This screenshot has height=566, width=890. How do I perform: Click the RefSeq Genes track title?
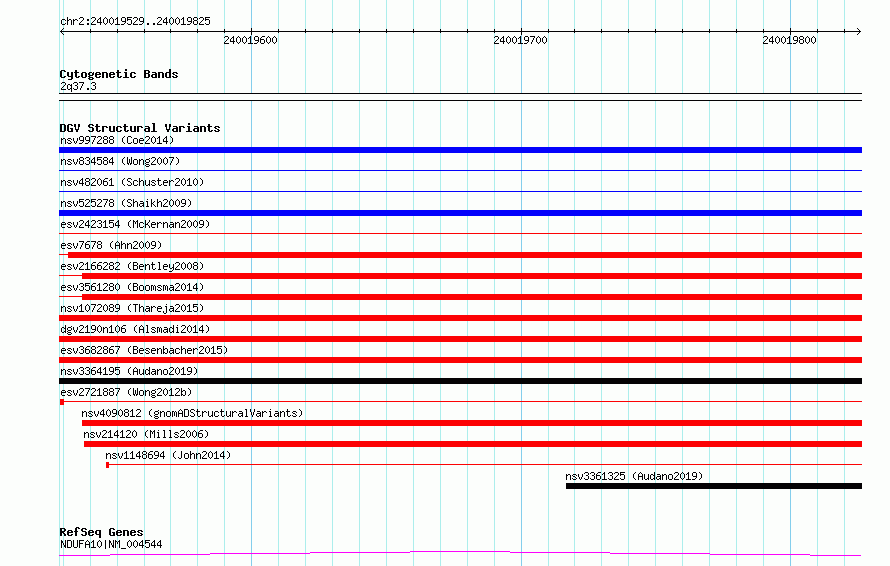(x=101, y=532)
